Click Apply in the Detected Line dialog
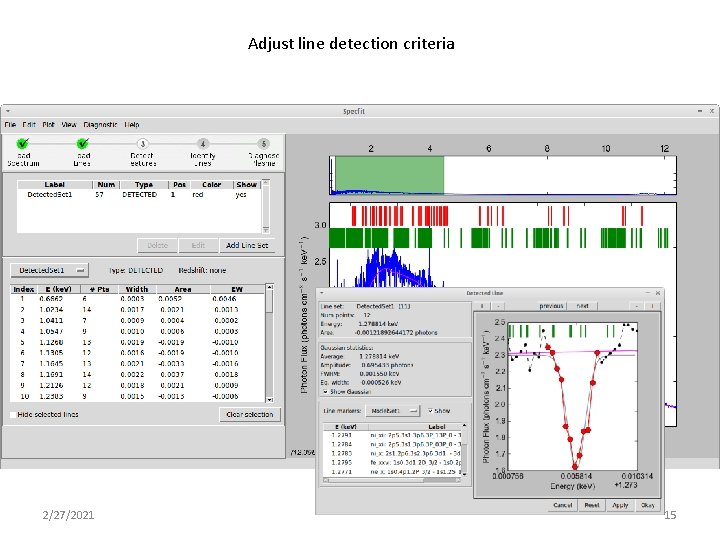 click(620, 505)
